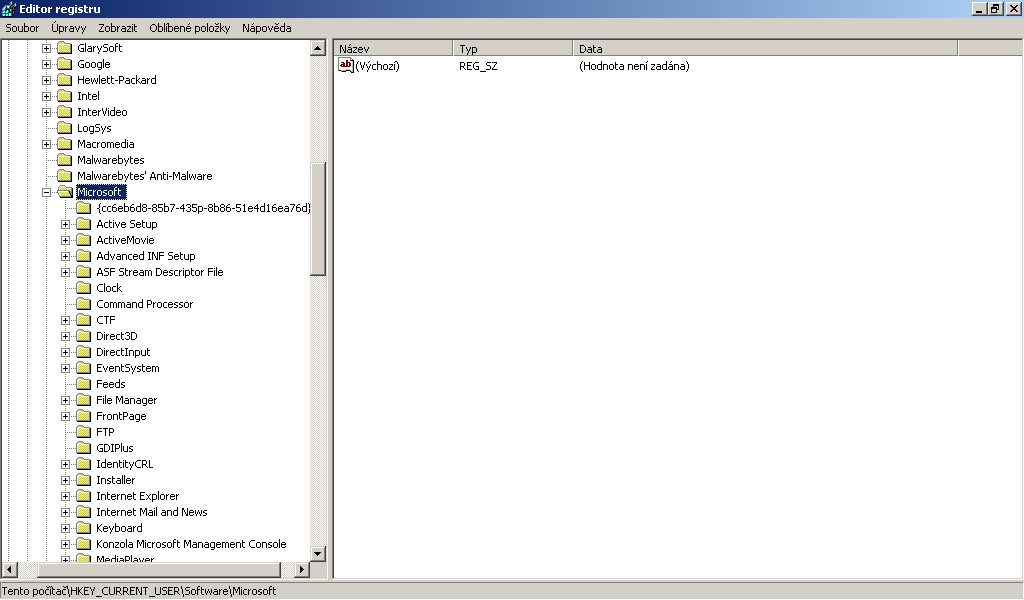Click the Data column header

[764, 48]
